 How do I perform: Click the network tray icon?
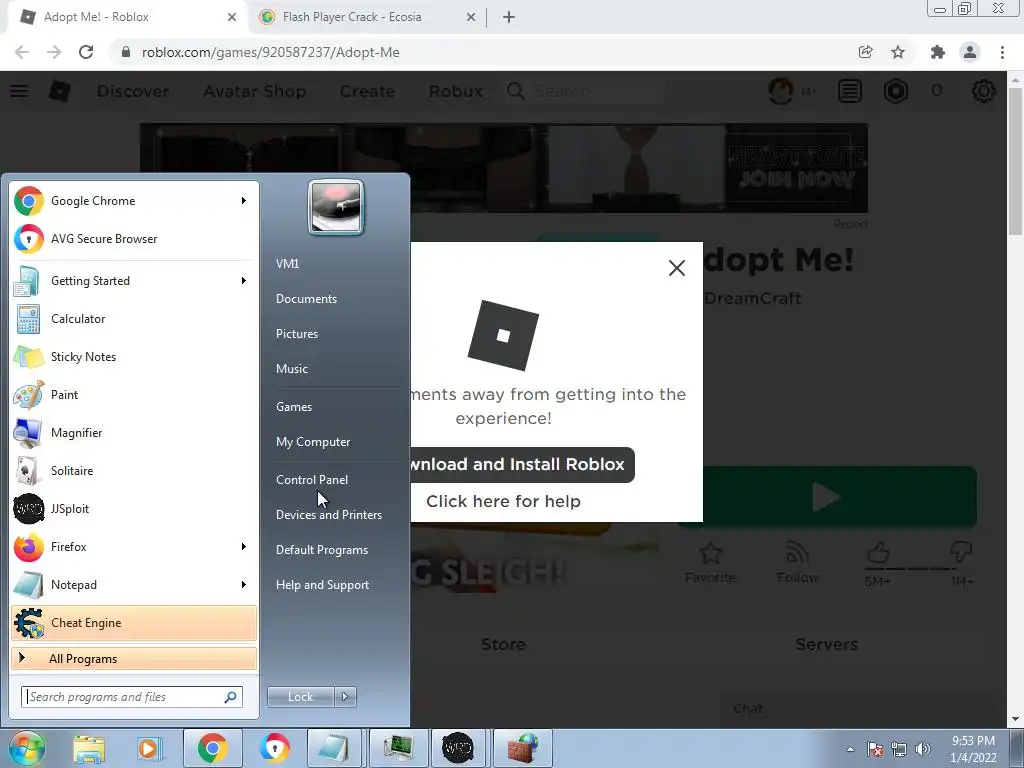coord(899,749)
